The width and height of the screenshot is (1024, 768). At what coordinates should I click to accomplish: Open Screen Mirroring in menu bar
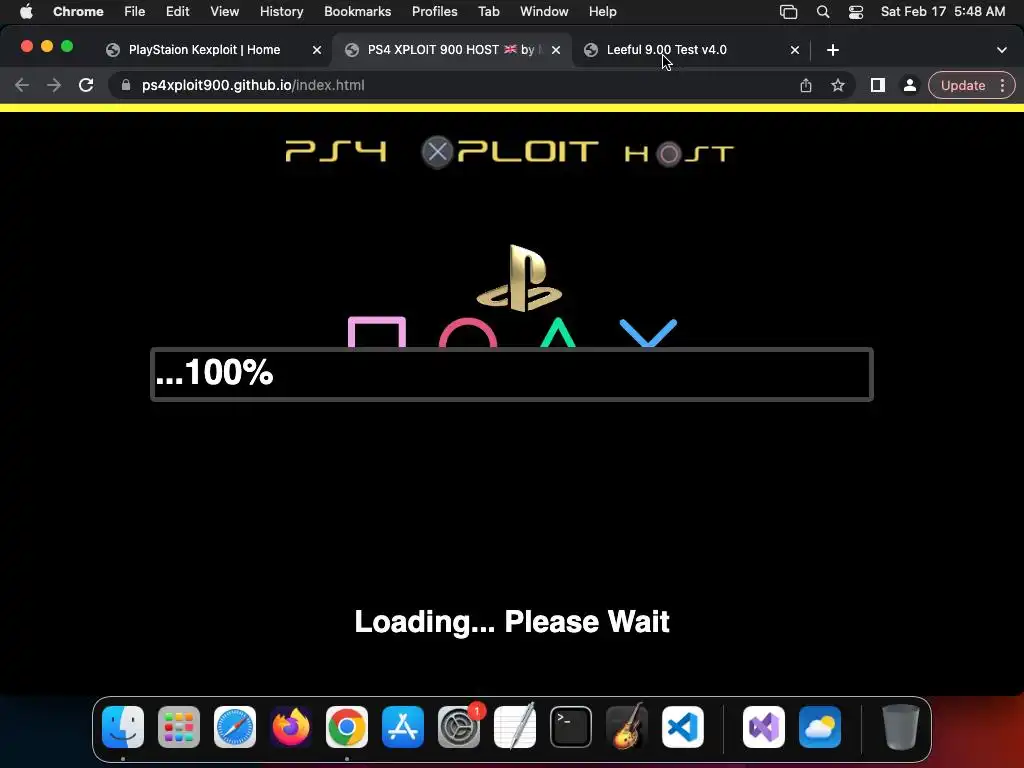coord(789,11)
